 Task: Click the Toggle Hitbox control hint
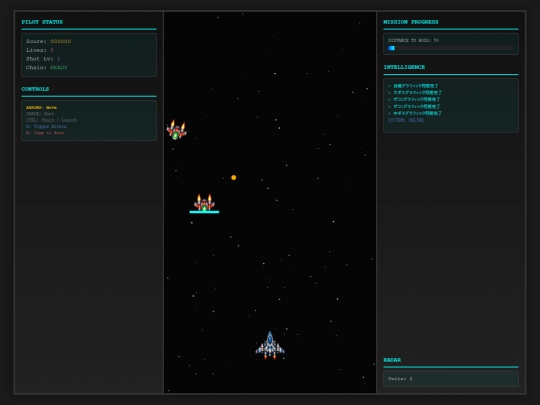click(46, 126)
